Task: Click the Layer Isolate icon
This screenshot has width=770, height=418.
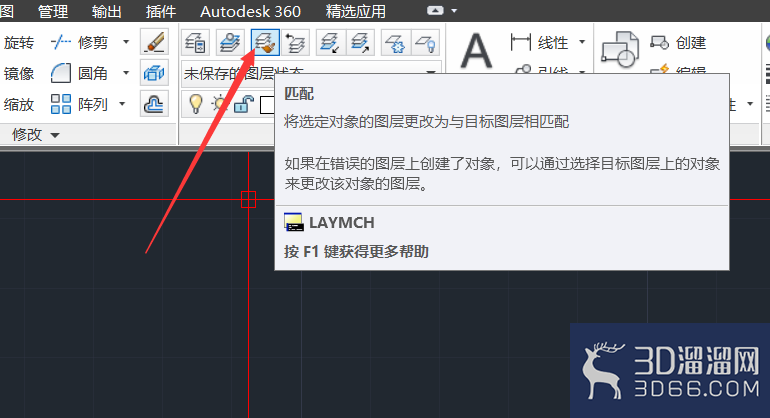Action: pos(330,43)
